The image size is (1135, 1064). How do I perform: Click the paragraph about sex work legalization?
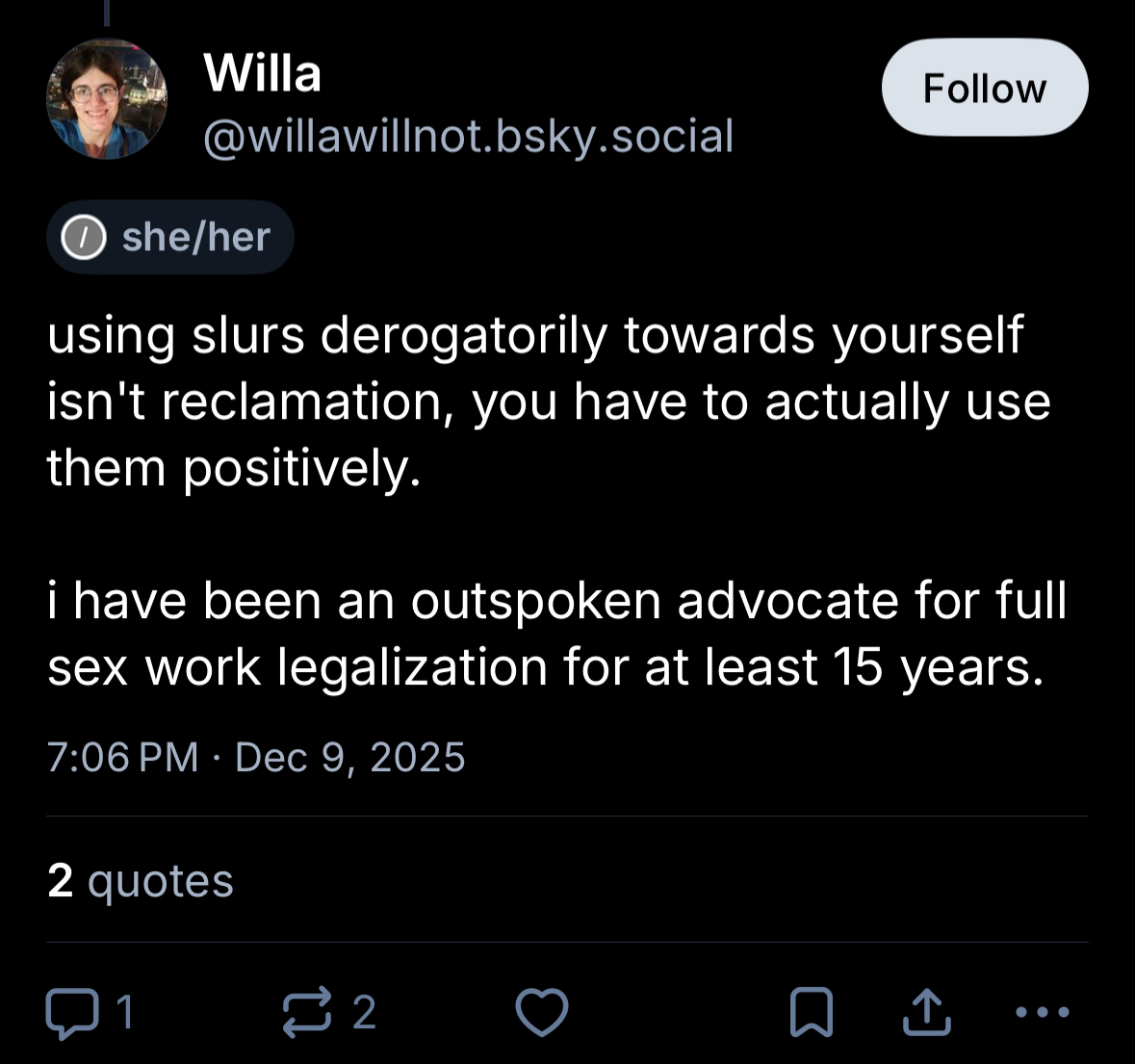(556, 634)
